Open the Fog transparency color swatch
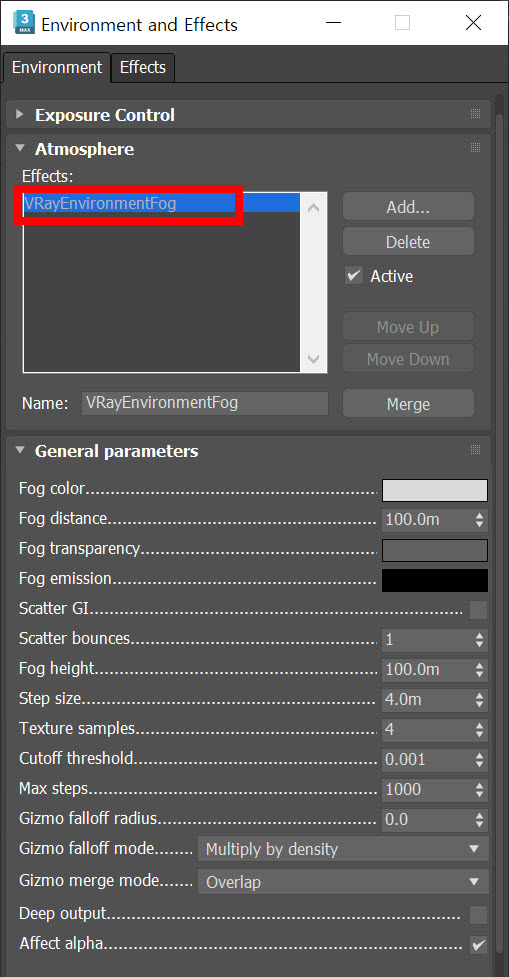Viewport: 509px width, 977px height. pyautogui.click(x=435, y=550)
